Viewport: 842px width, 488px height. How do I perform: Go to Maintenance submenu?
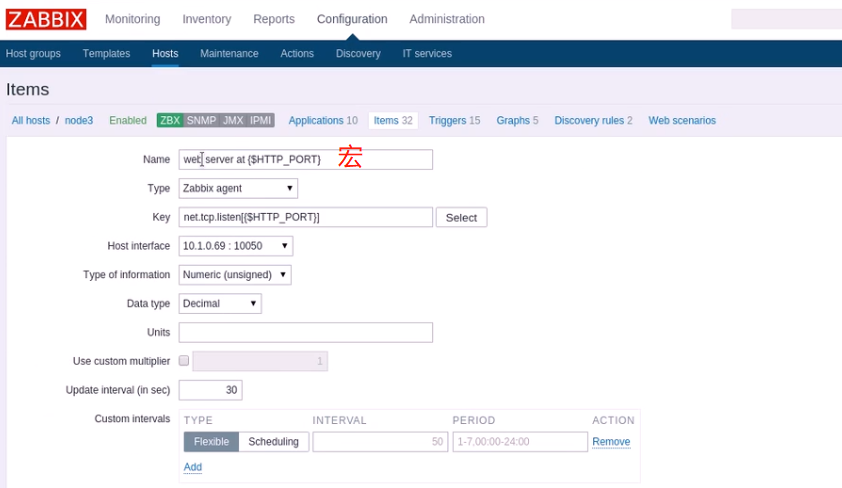(229, 53)
